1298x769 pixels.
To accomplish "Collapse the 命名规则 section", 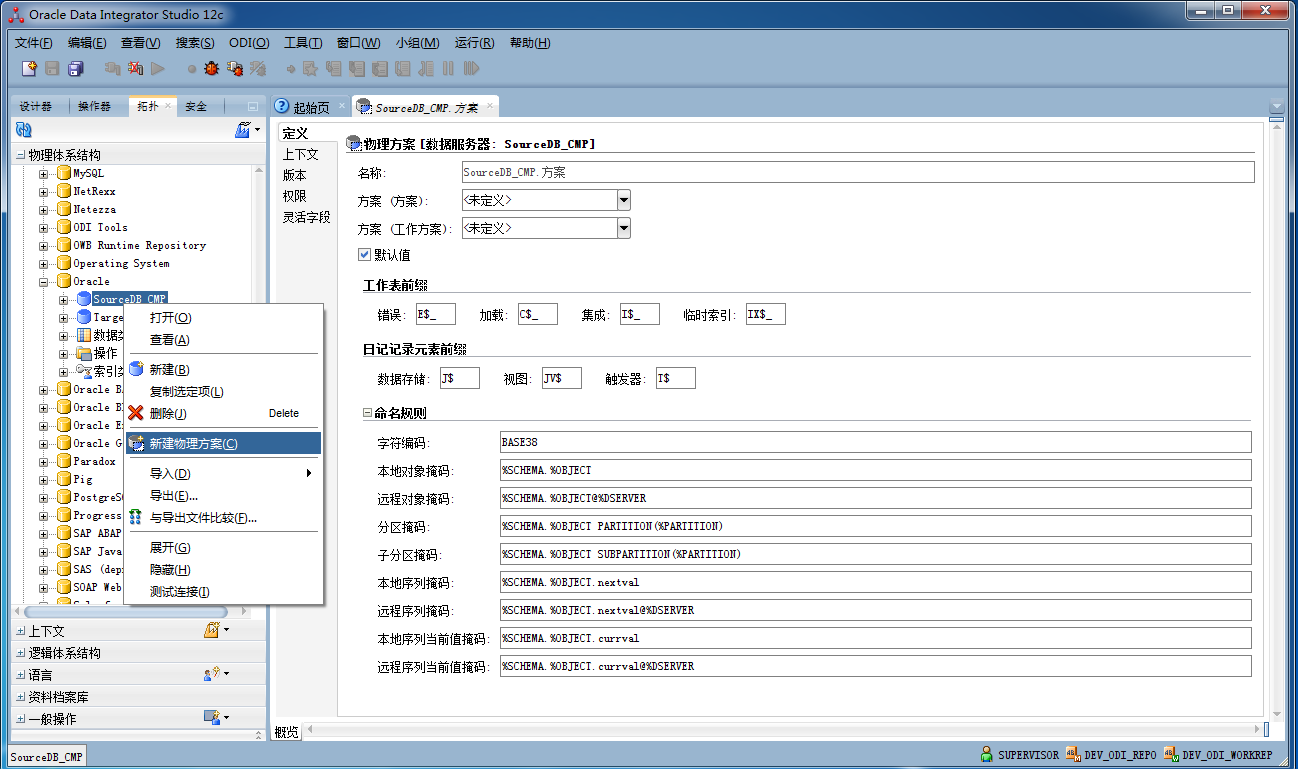I will 367,413.
